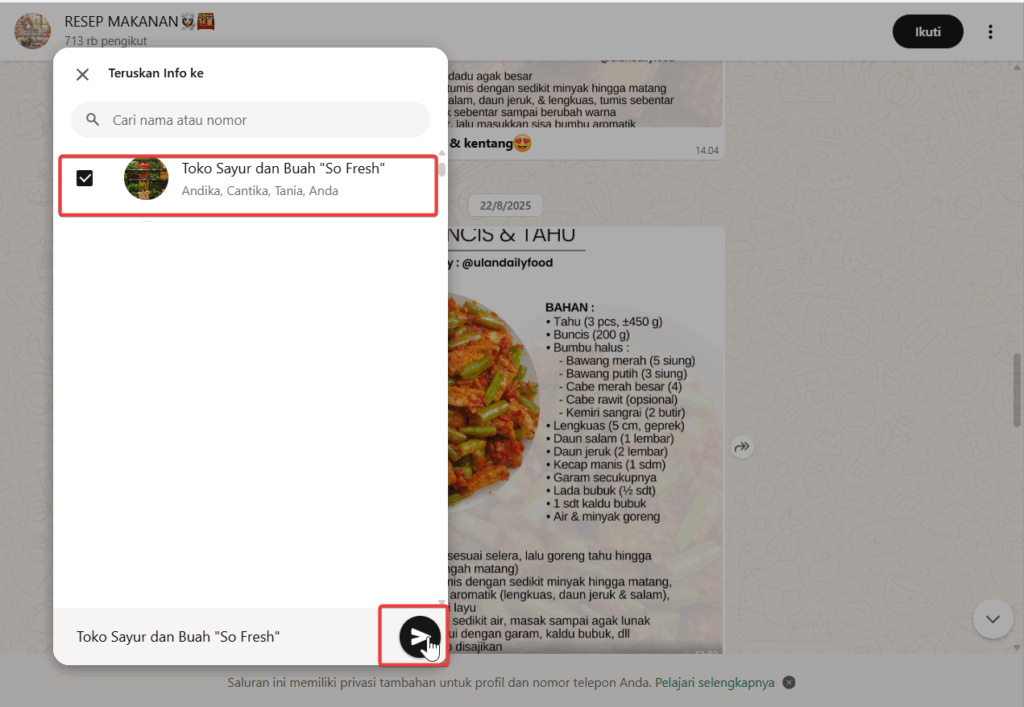This screenshot has height=707, width=1024.
Task: Click the contact list scroll-down arrow
Action: coord(442,602)
